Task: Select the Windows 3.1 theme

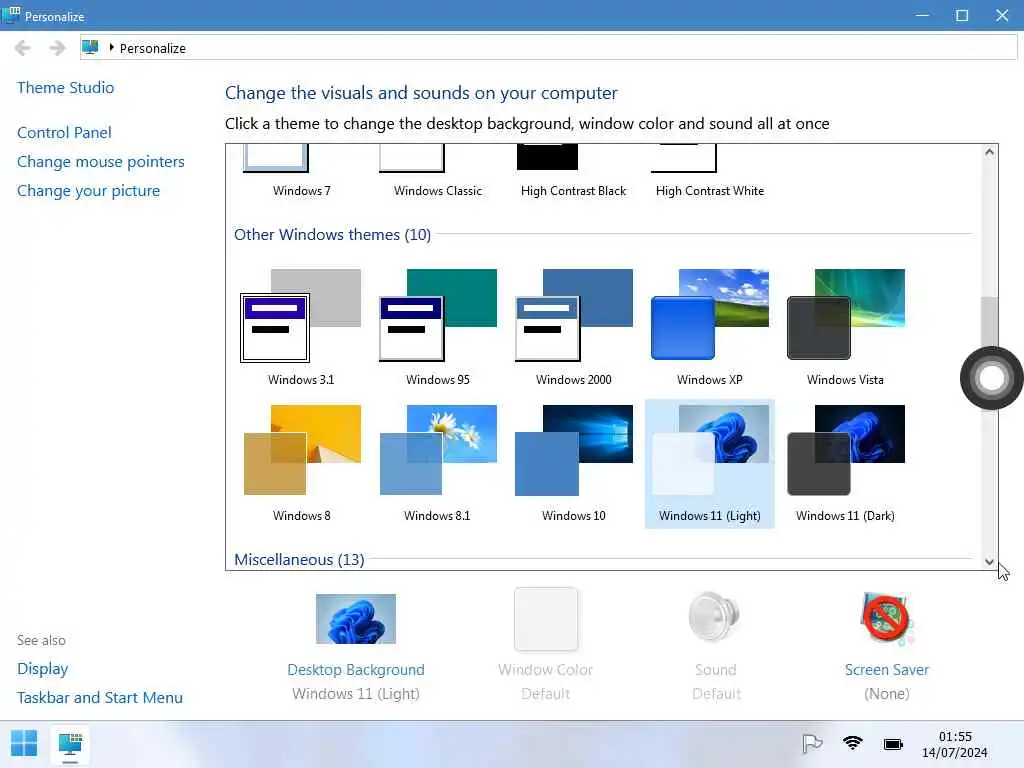Action: pyautogui.click(x=301, y=328)
